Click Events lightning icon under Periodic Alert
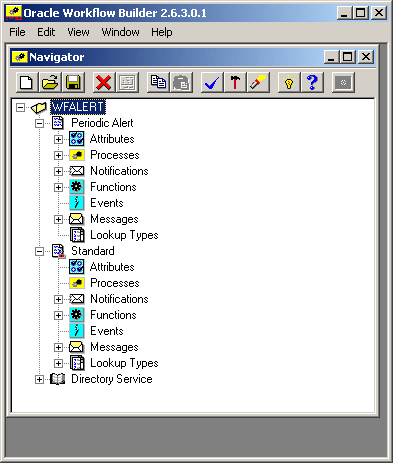 click(77, 203)
